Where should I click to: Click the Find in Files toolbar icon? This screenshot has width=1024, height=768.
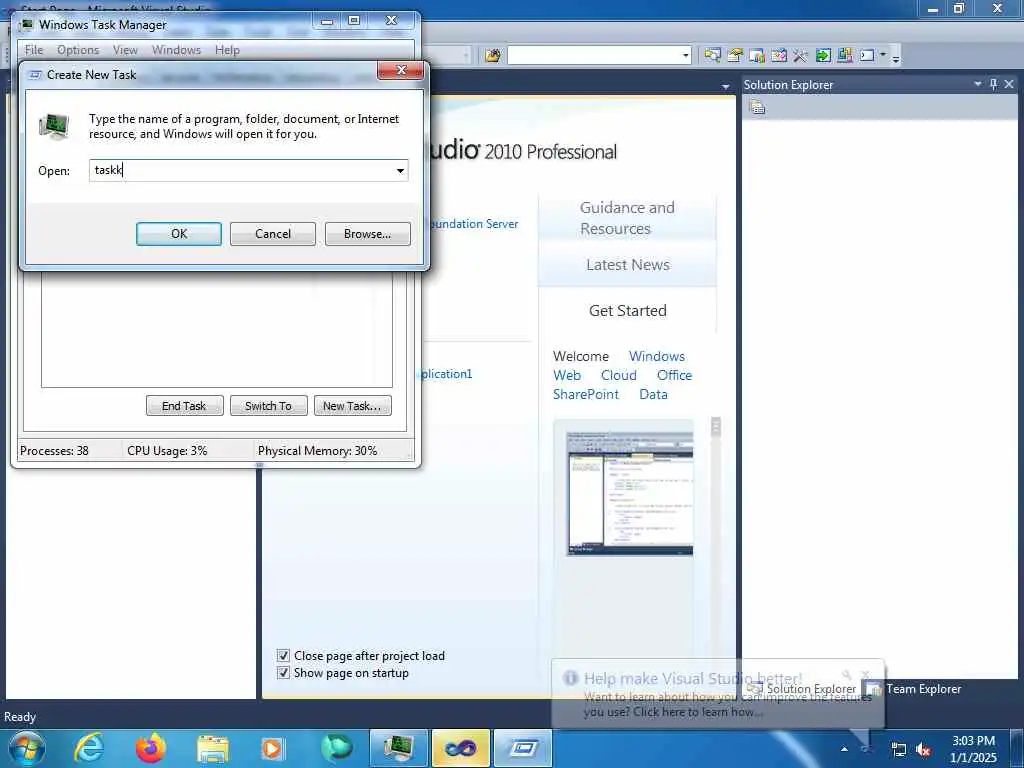pos(493,56)
